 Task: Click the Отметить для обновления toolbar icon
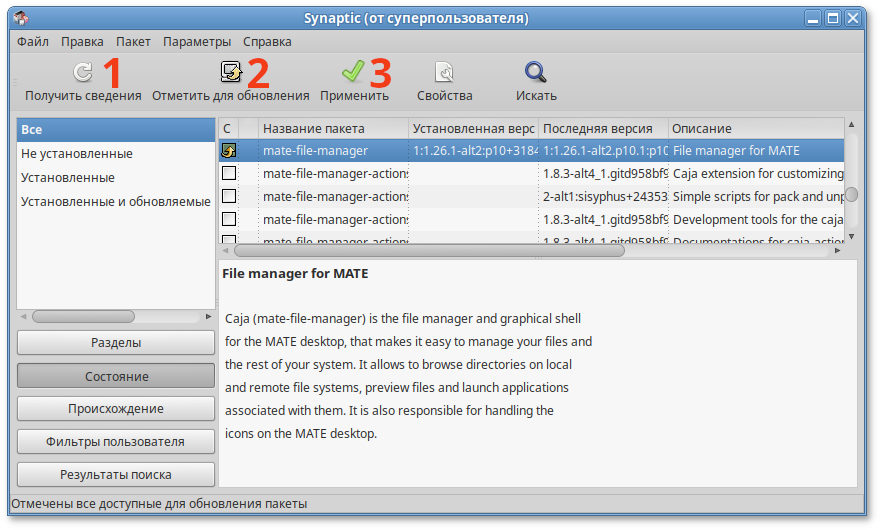230,72
